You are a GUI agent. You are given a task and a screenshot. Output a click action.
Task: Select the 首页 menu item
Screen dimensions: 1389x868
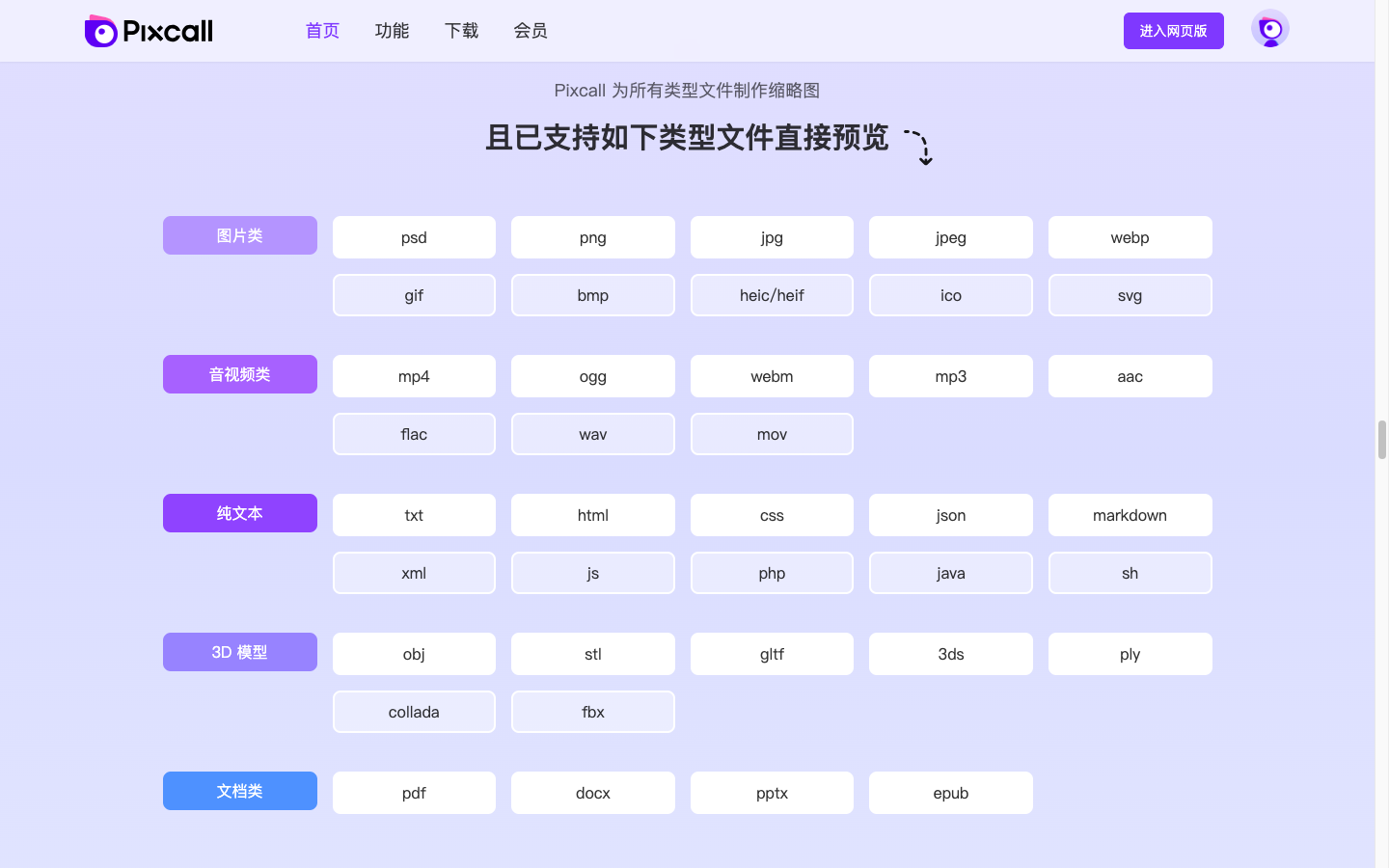[x=322, y=30]
